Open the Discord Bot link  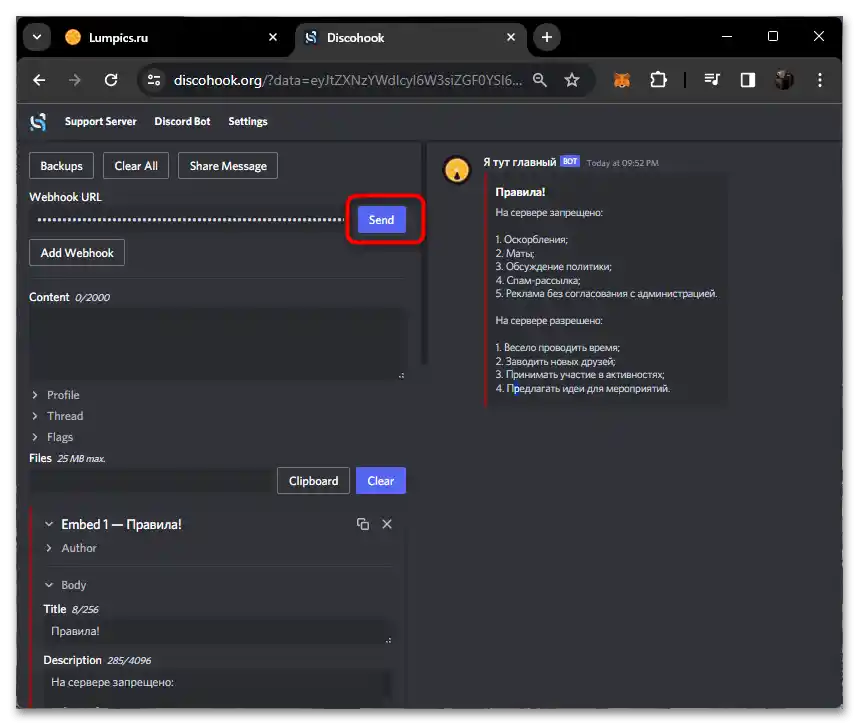pos(182,122)
